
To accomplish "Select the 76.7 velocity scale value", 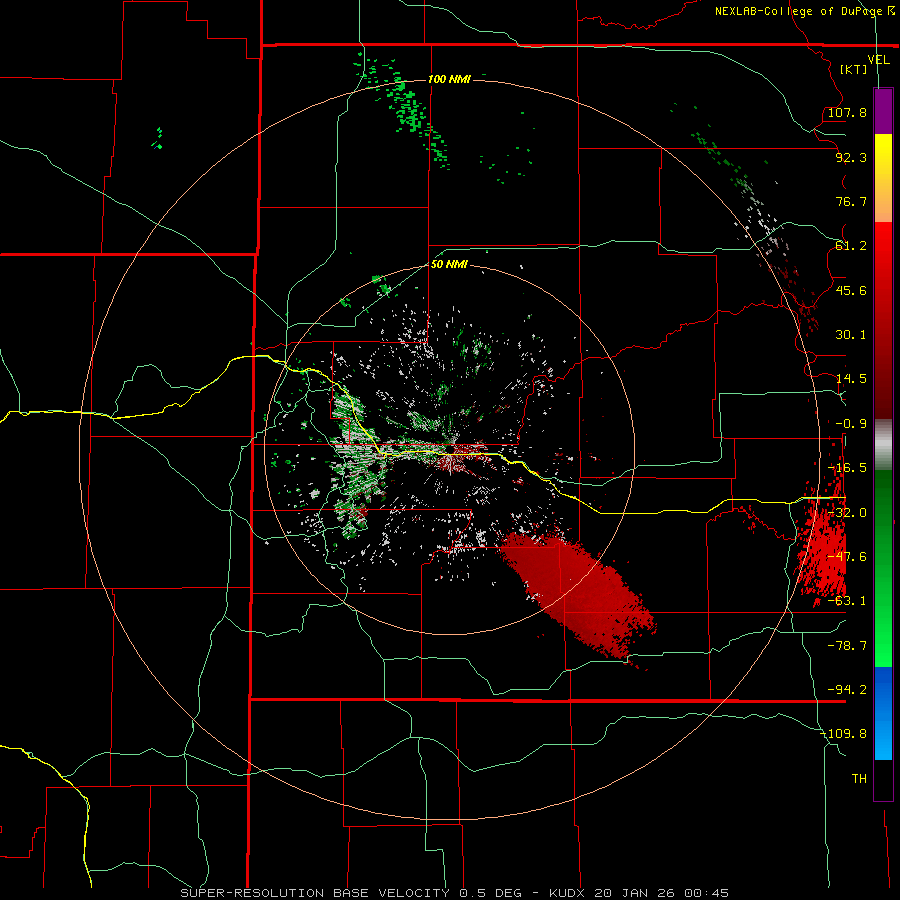I will pos(851,201).
